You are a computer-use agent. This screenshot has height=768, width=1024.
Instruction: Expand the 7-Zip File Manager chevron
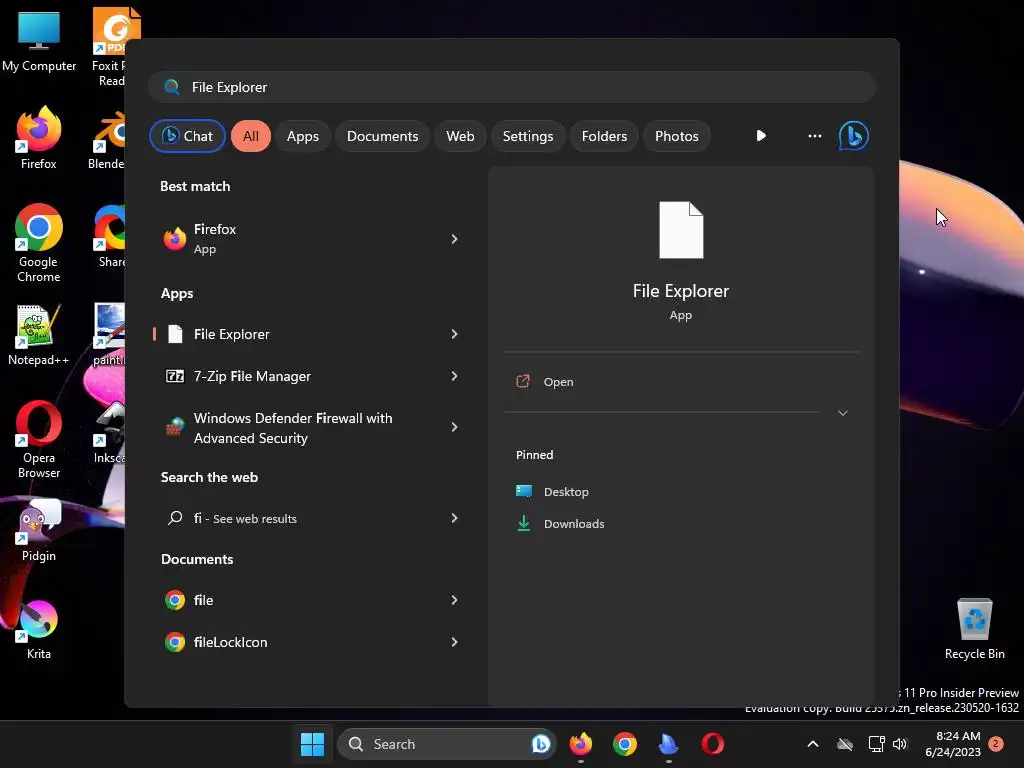(455, 376)
